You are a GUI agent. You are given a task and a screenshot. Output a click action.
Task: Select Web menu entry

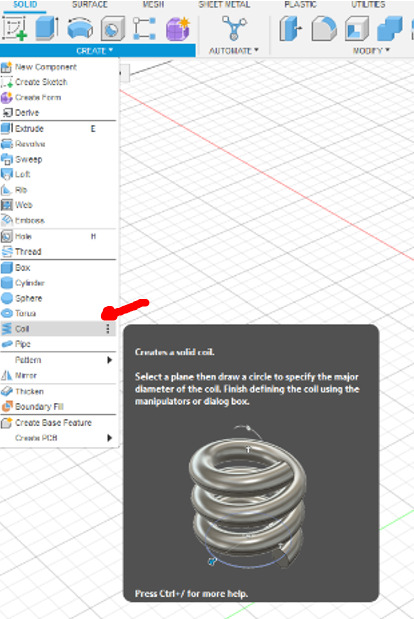pos(58,205)
